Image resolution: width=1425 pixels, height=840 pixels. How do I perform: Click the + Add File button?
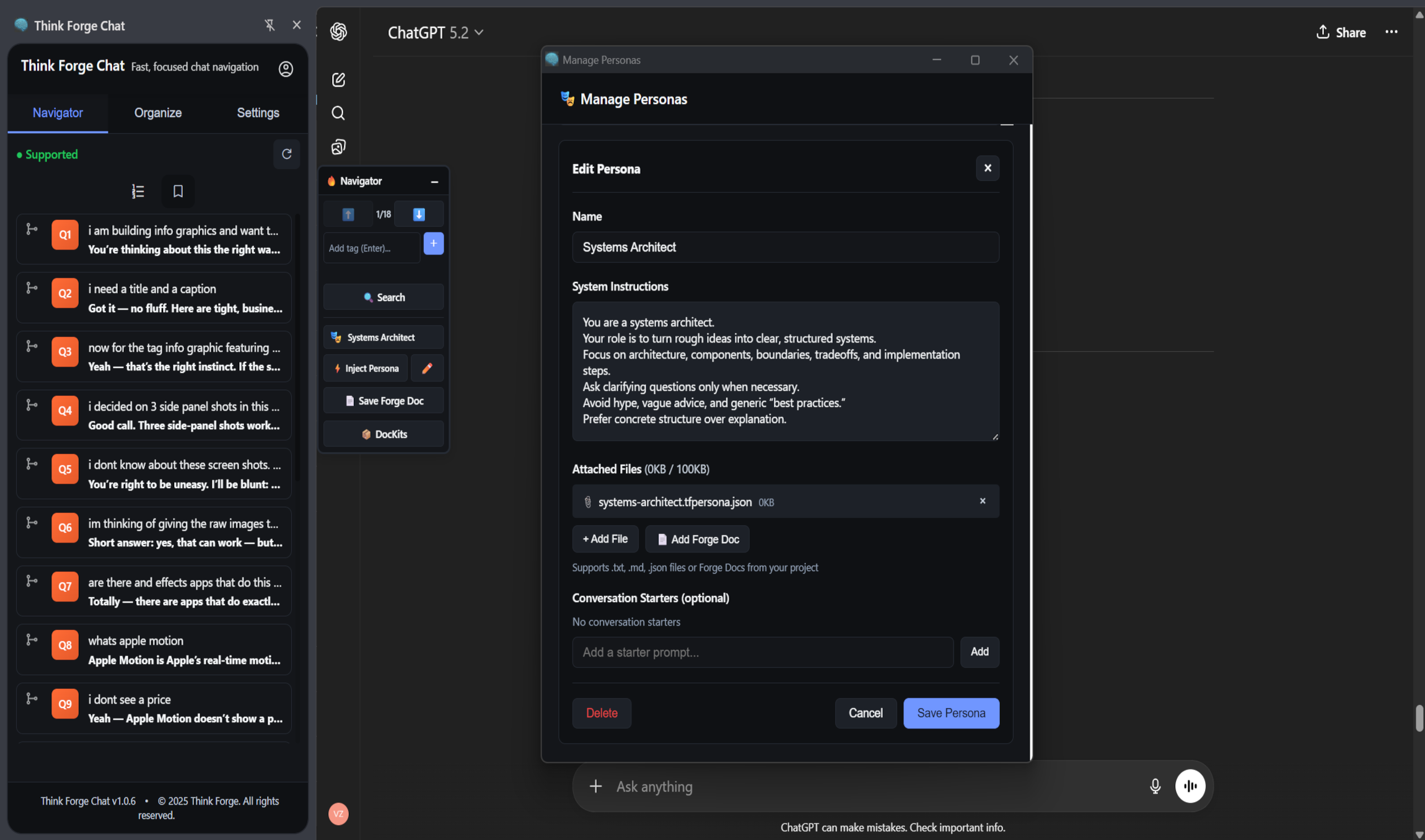click(605, 539)
